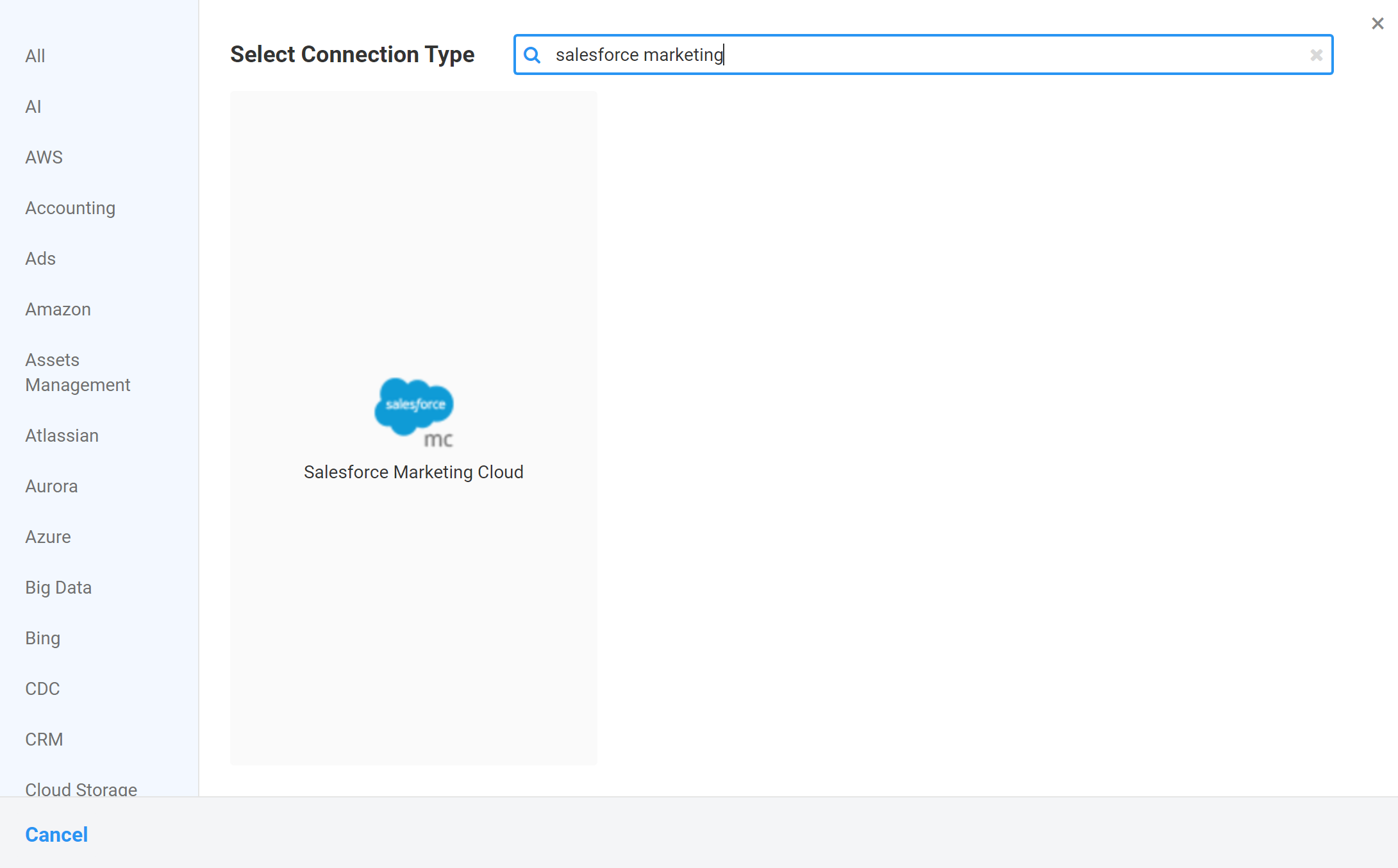Choose the Assets Management category
The width and height of the screenshot is (1398, 868).
[78, 372]
